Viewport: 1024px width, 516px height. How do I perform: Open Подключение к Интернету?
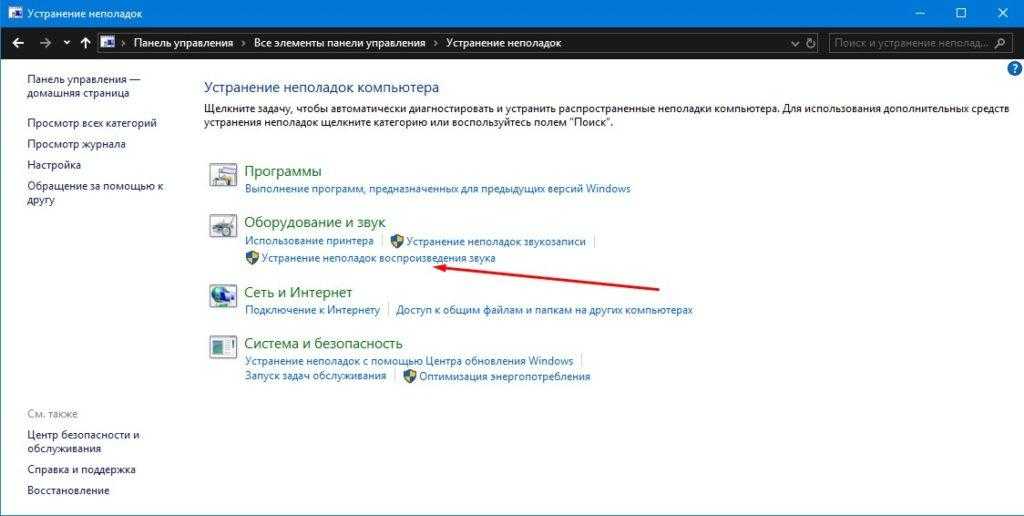[312, 310]
